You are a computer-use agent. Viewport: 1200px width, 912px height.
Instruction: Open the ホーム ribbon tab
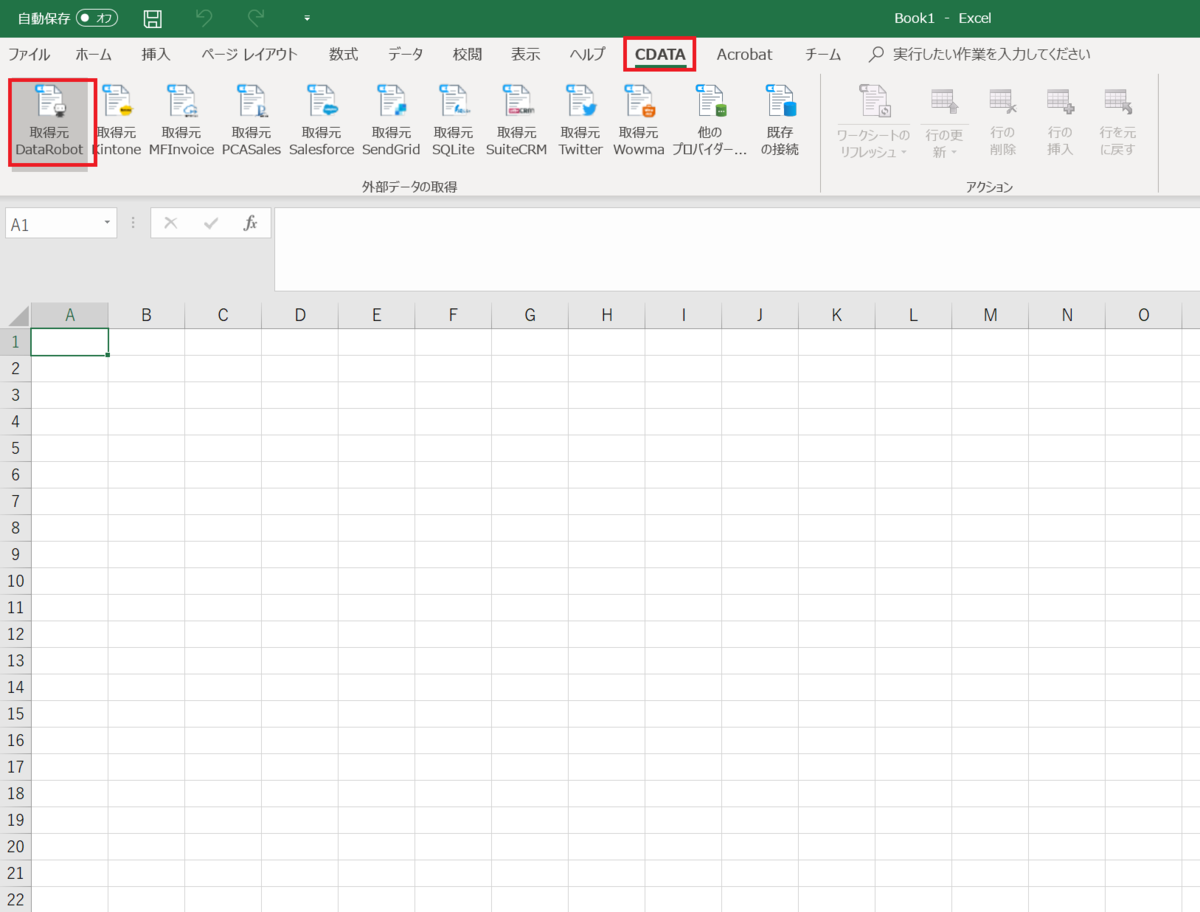tap(94, 54)
